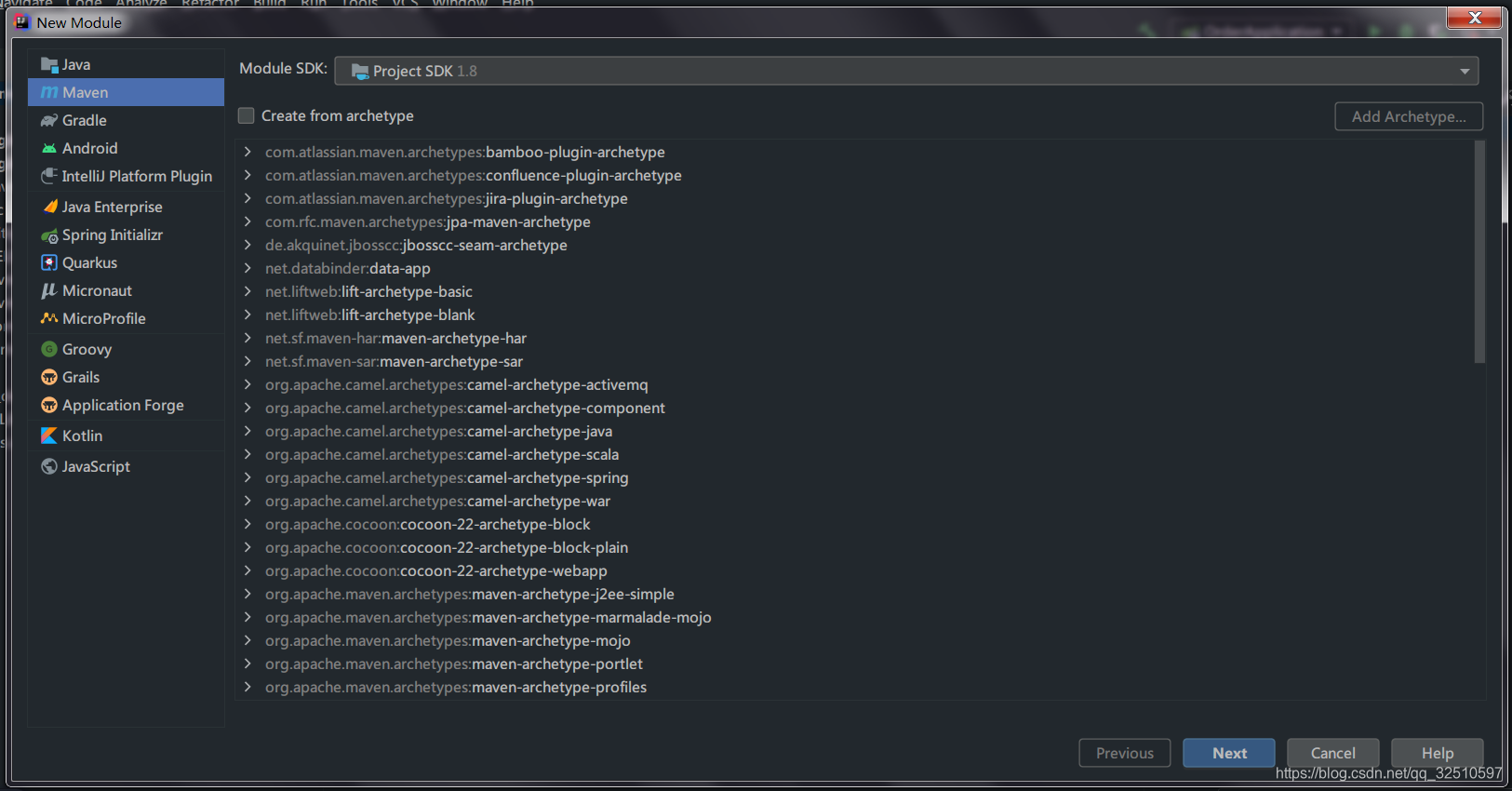Select maven-archetype-mojo row
This screenshot has height=791, width=1512.
[854, 640]
